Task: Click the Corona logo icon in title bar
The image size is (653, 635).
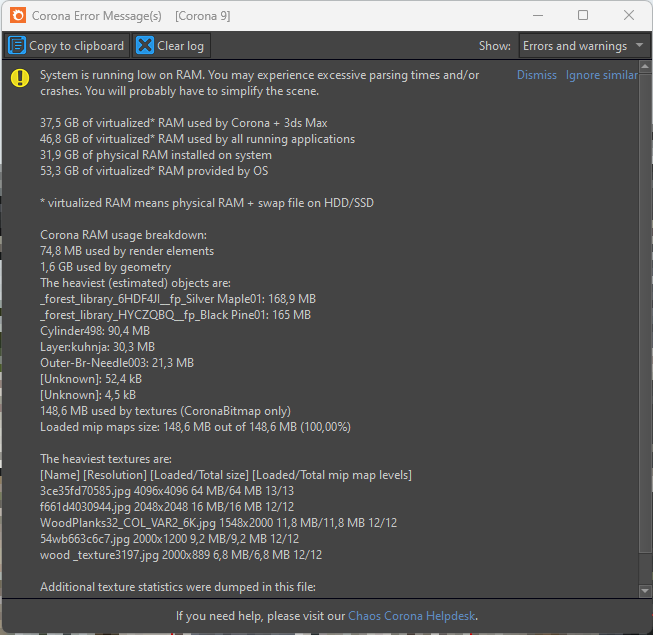Action: 18,15
